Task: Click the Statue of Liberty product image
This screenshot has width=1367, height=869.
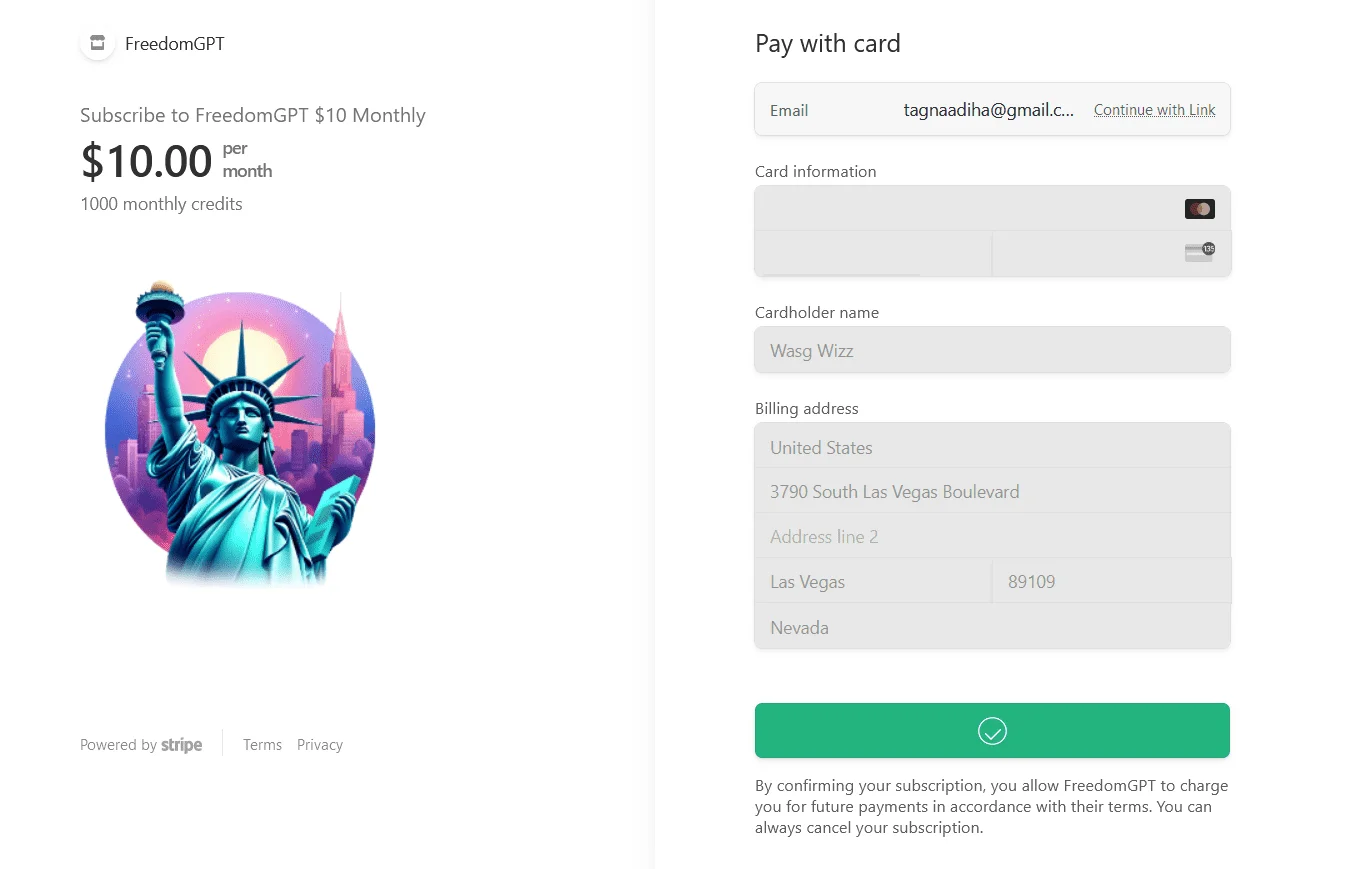Action: pyautogui.click(x=241, y=432)
